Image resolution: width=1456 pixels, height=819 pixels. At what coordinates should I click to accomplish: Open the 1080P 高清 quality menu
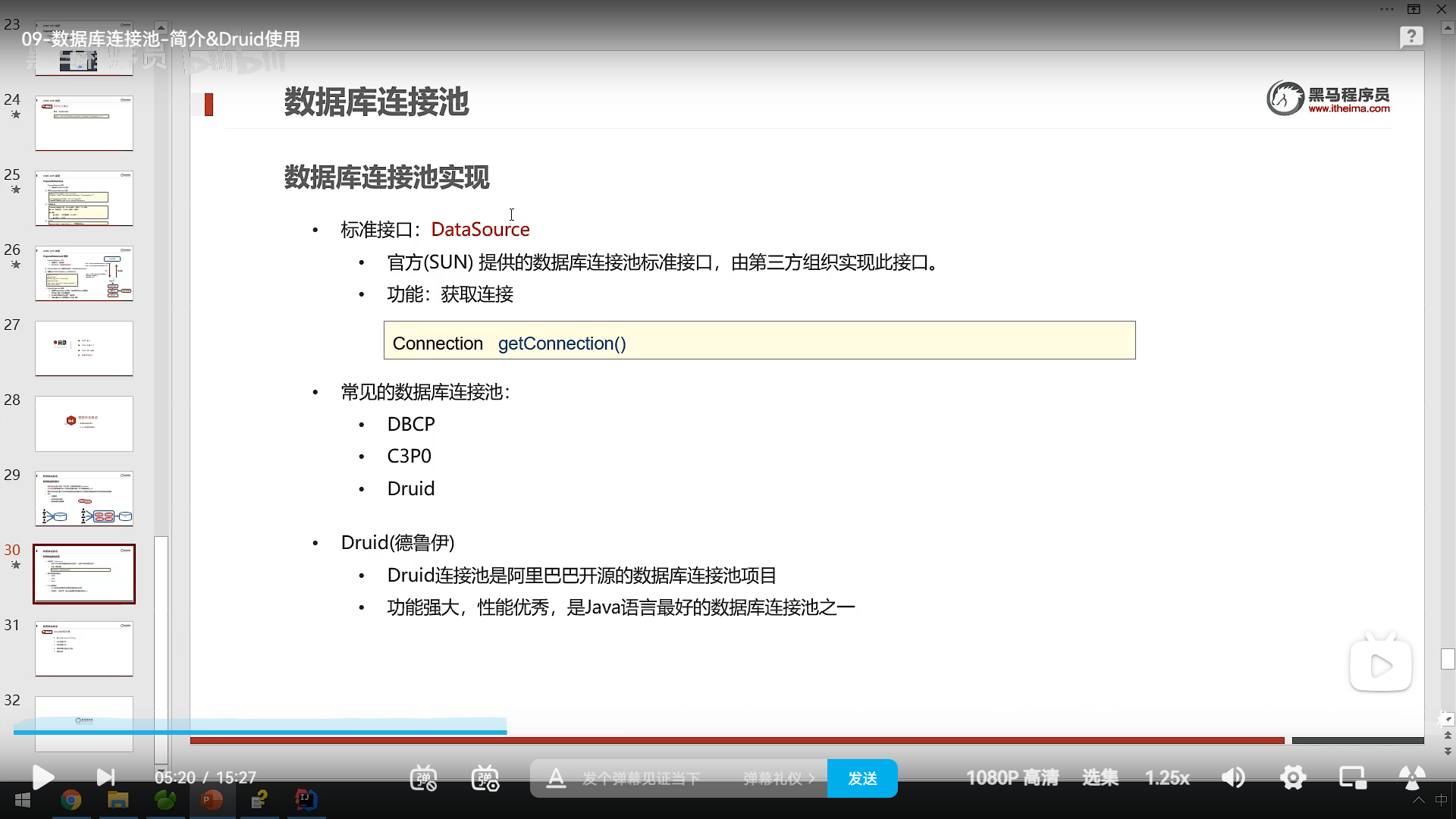pos(1012,778)
